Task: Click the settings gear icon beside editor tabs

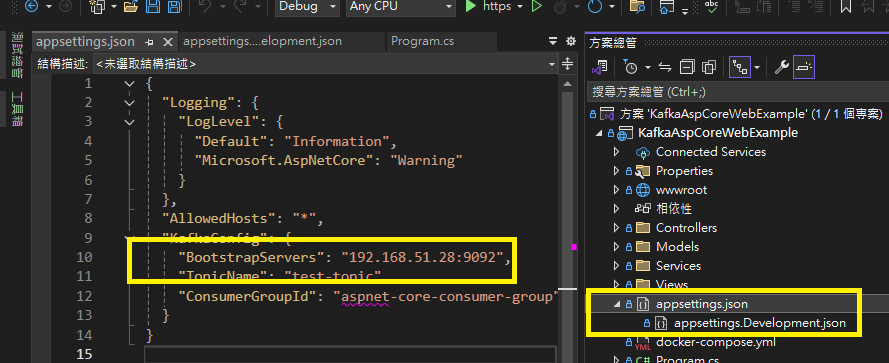Action: pyautogui.click(x=571, y=41)
